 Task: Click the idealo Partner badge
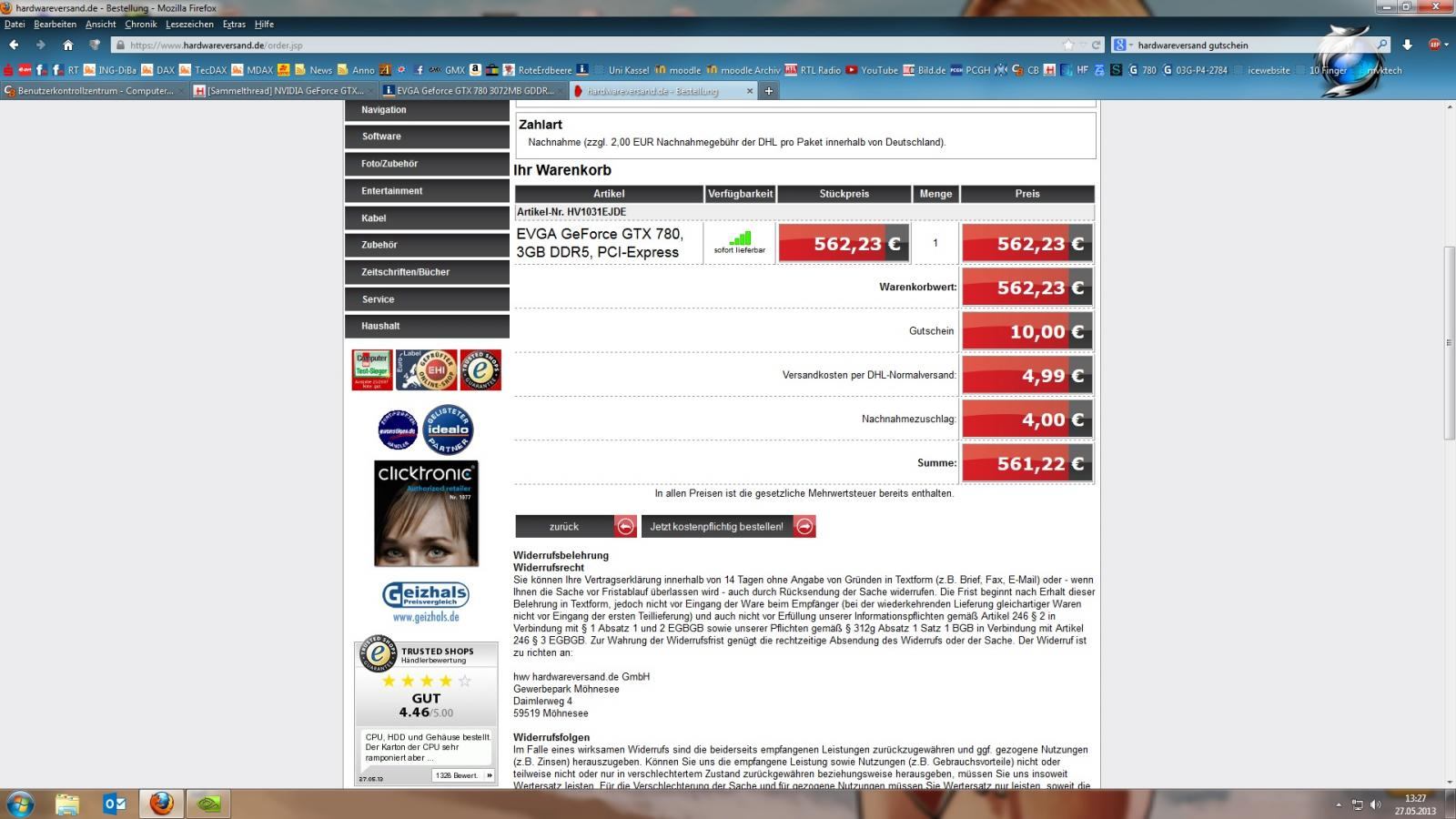coord(449,430)
